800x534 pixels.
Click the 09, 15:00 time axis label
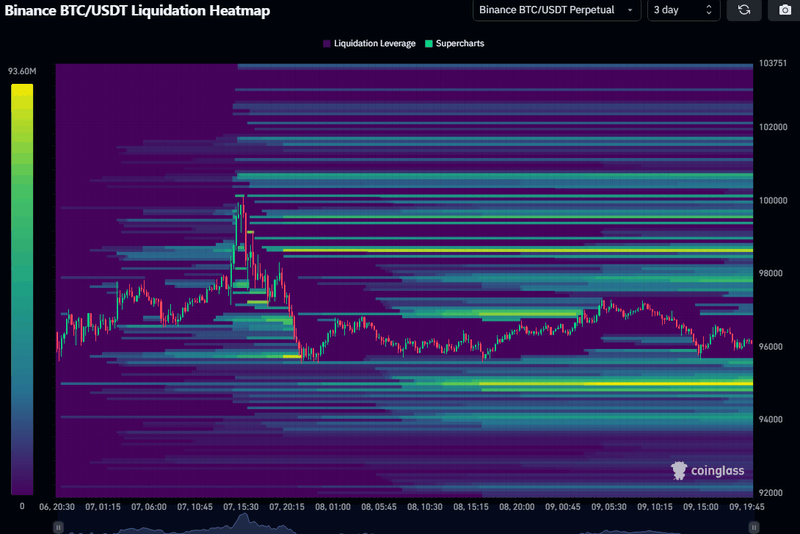click(x=701, y=506)
